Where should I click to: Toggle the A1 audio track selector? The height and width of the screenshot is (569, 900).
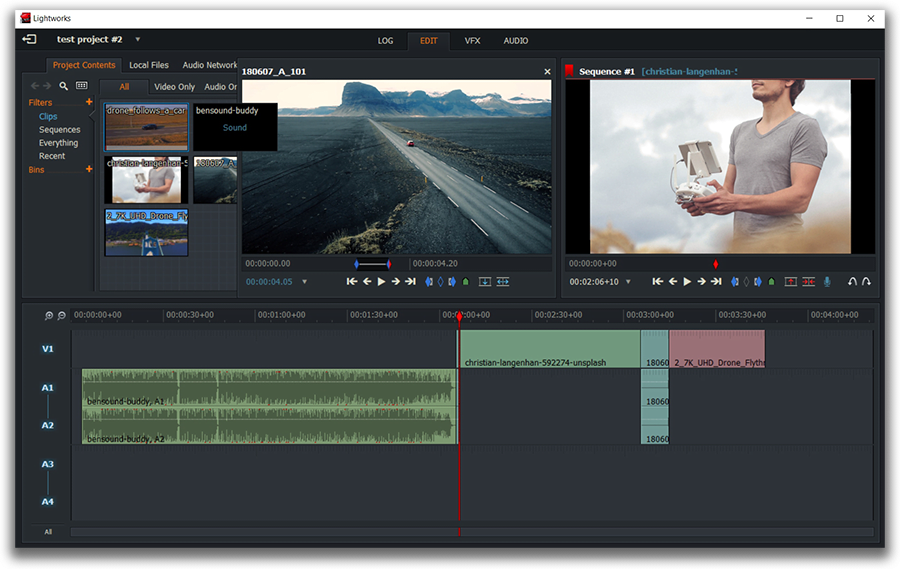coord(47,388)
